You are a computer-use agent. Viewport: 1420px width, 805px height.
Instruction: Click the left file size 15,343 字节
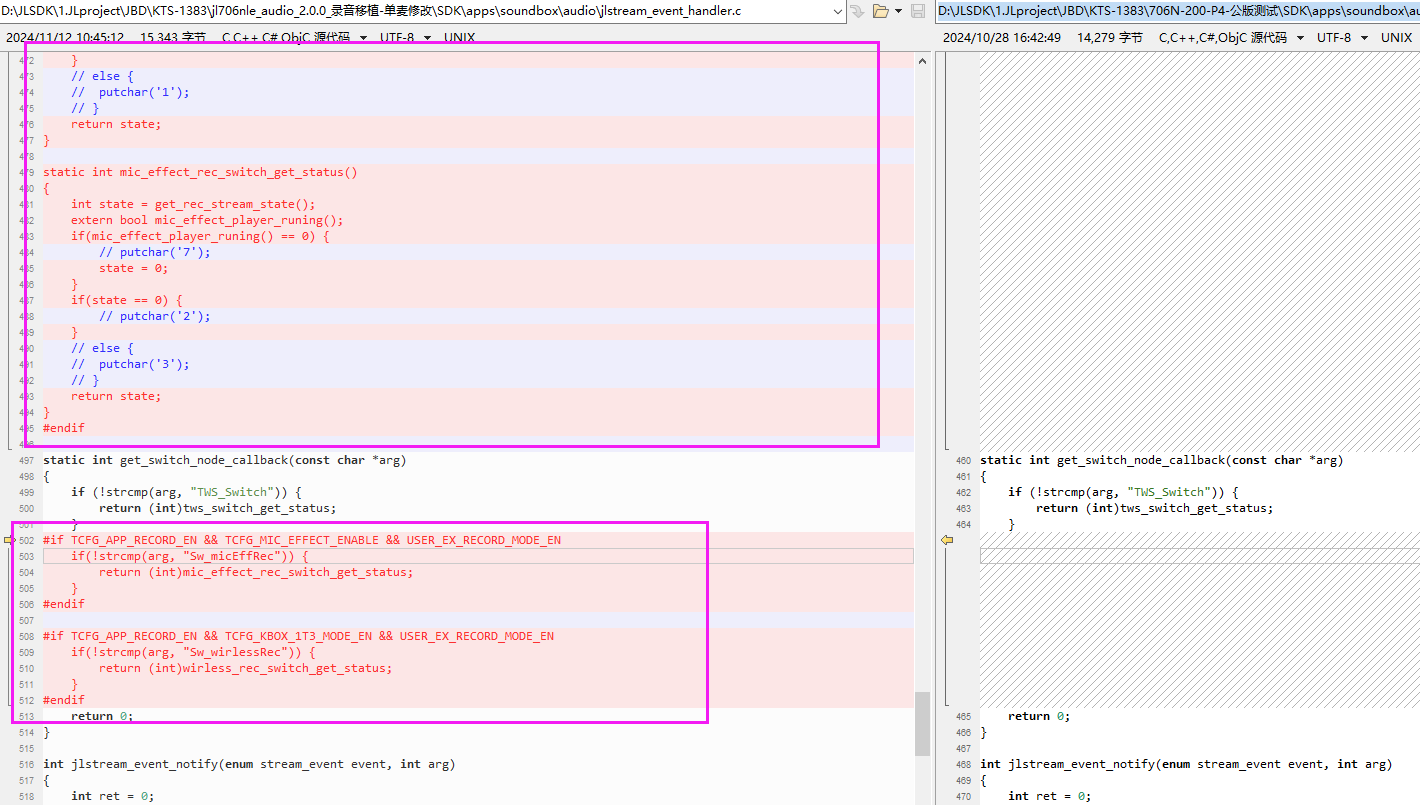pyautogui.click(x=173, y=37)
